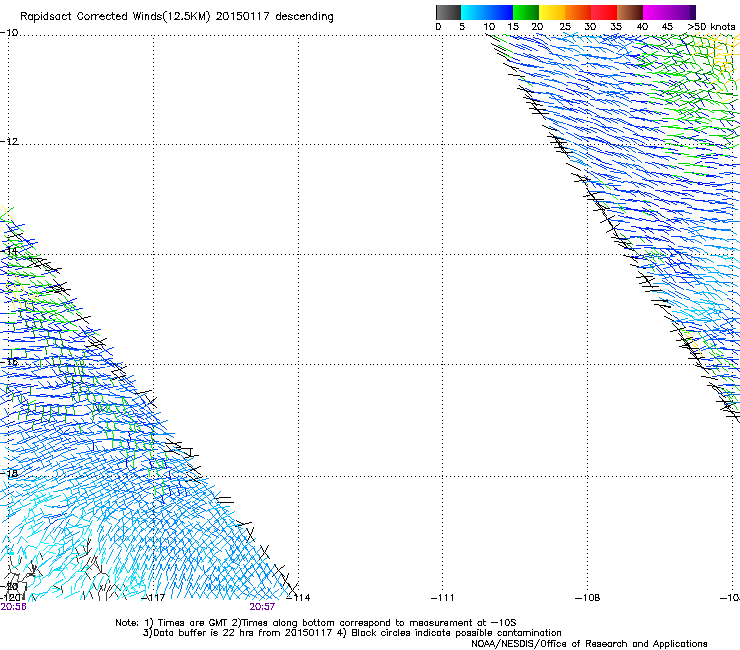Screen dimensions: 740x650
Task: Click the NOAA/NESDIS office credit text
Action: tap(589, 644)
